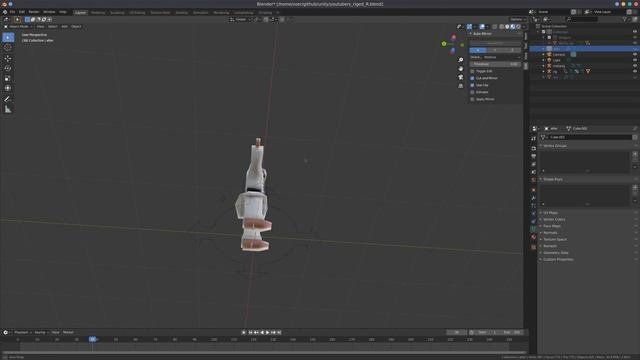
Task: Switch viewport to rendered shading
Action: pos(518,27)
